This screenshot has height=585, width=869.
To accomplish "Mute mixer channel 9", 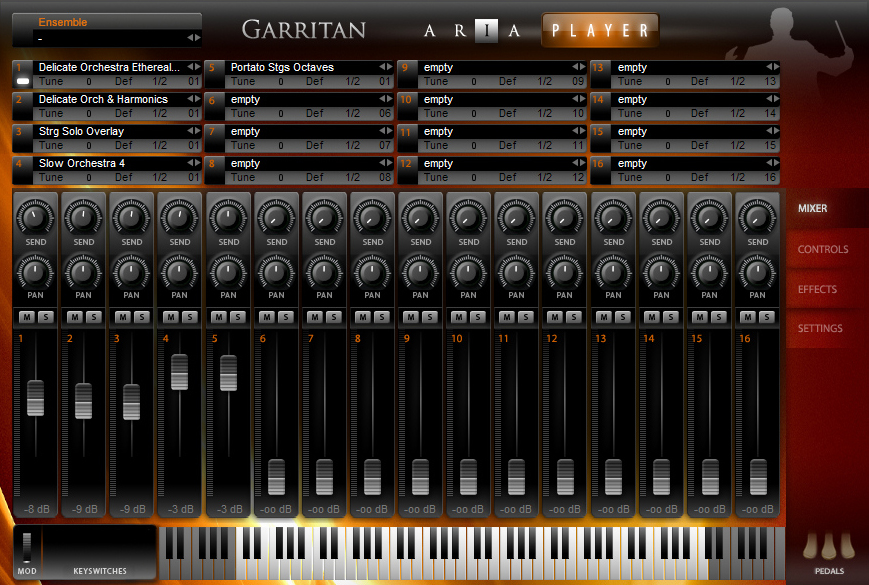I will 411,317.
